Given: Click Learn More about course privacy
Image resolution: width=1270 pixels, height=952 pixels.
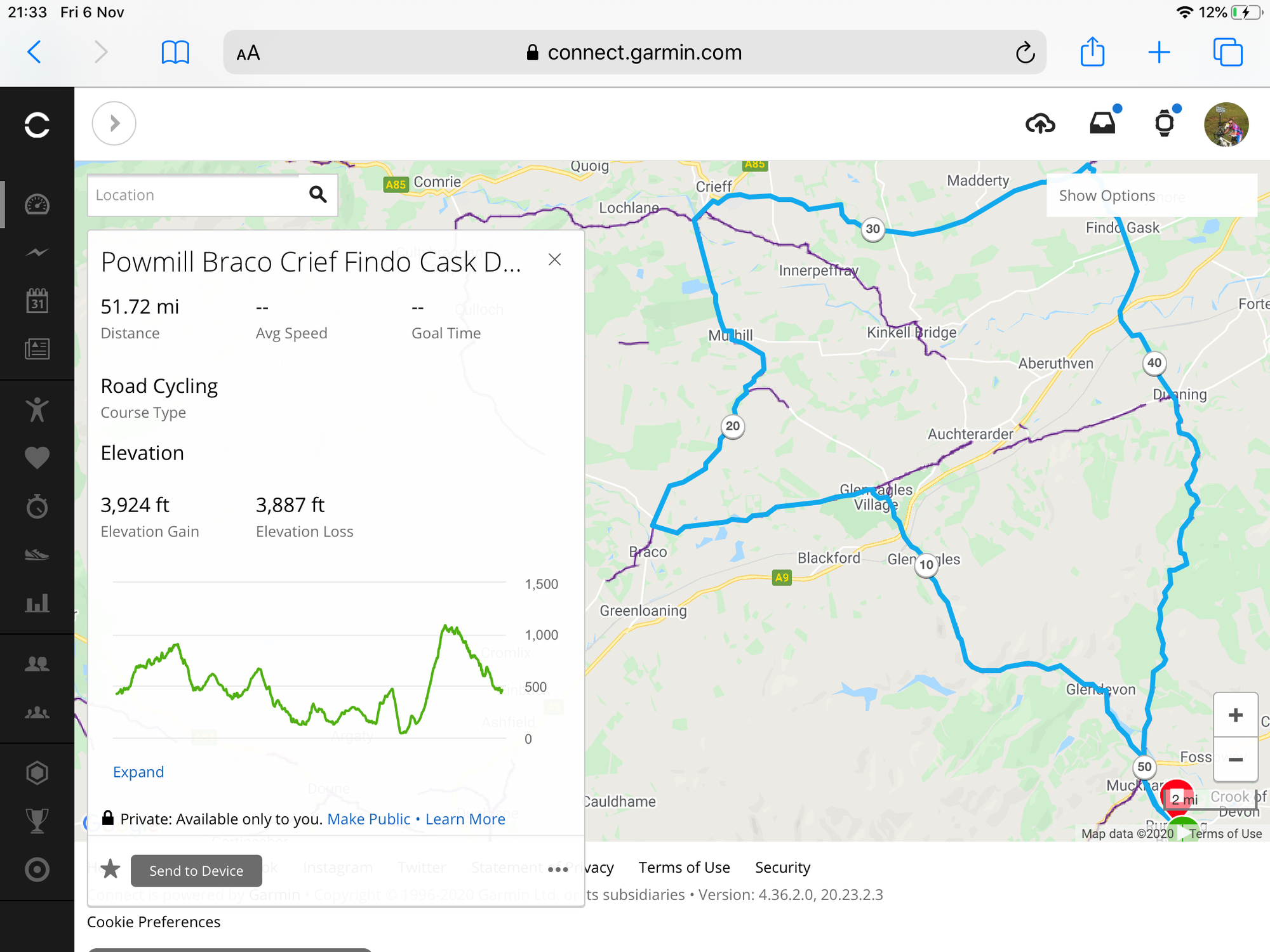Looking at the screenshot, I should [465, 819].
